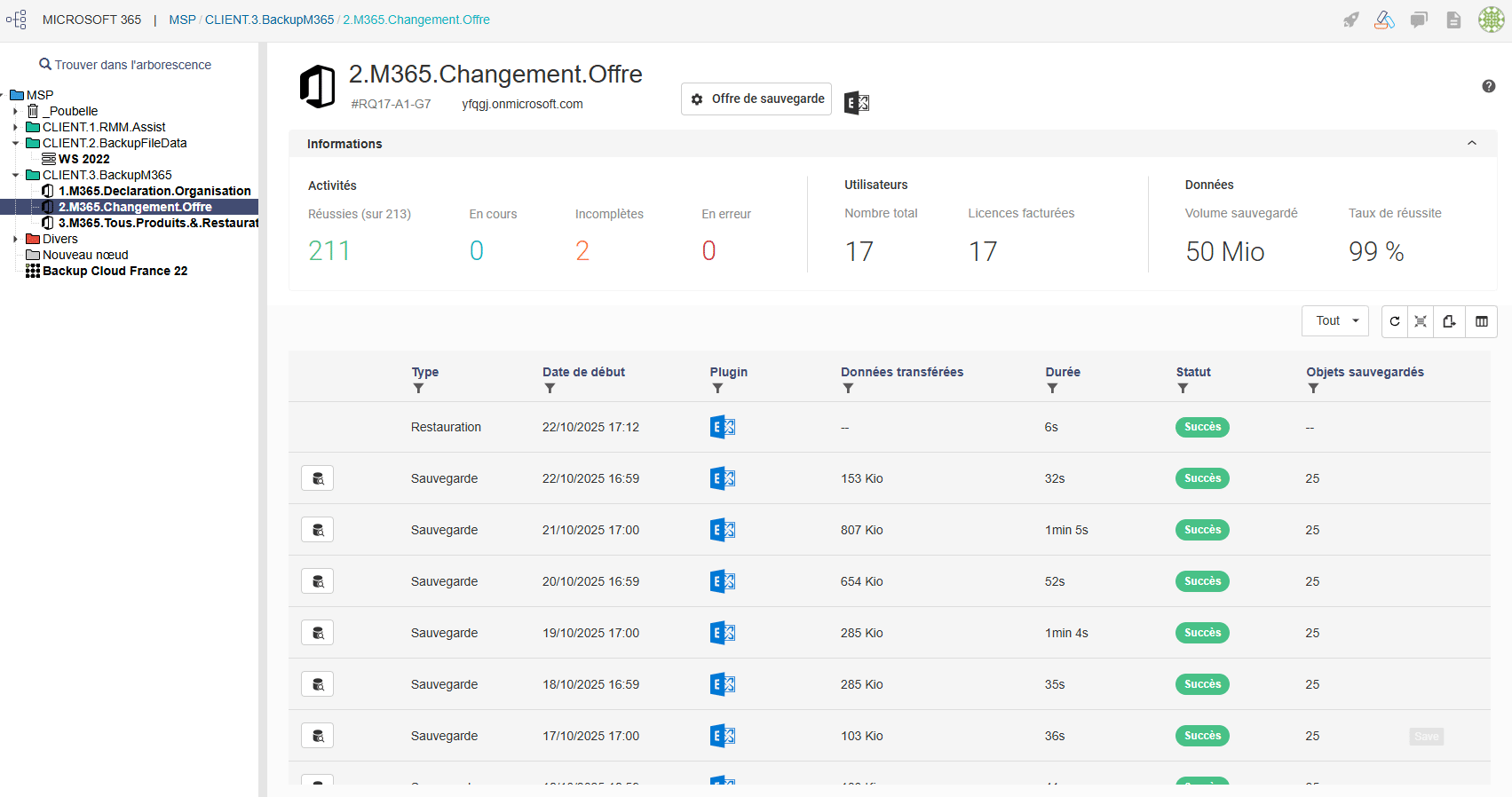Click the 0 En cours count
The width and height of the screenshot is (1512, 797).
pyautogui.click(x=477, y=251)
